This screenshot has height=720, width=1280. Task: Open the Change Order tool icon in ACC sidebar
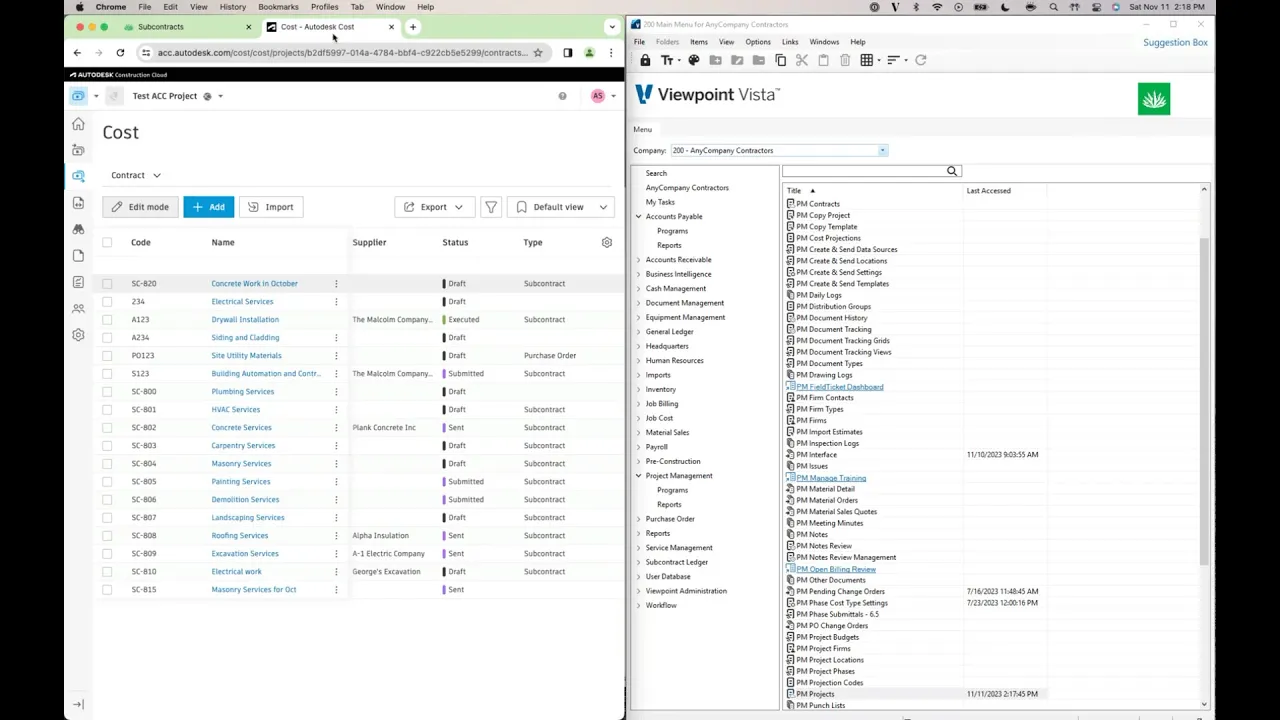(x=78, y=203)
